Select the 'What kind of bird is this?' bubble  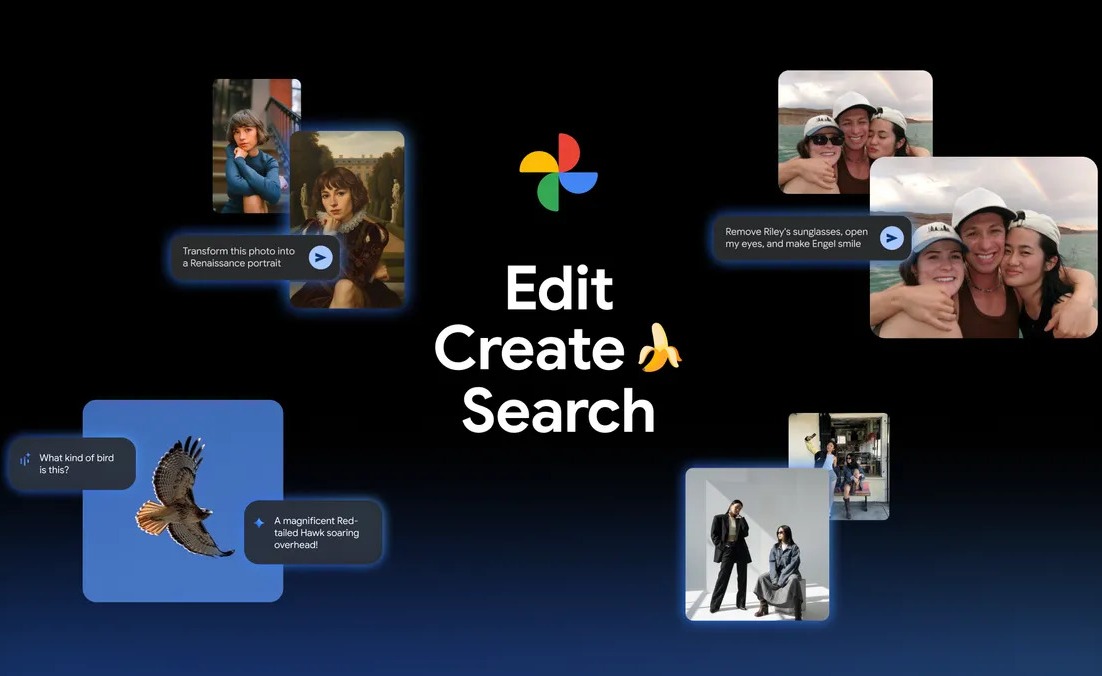[x=78, y=463]
